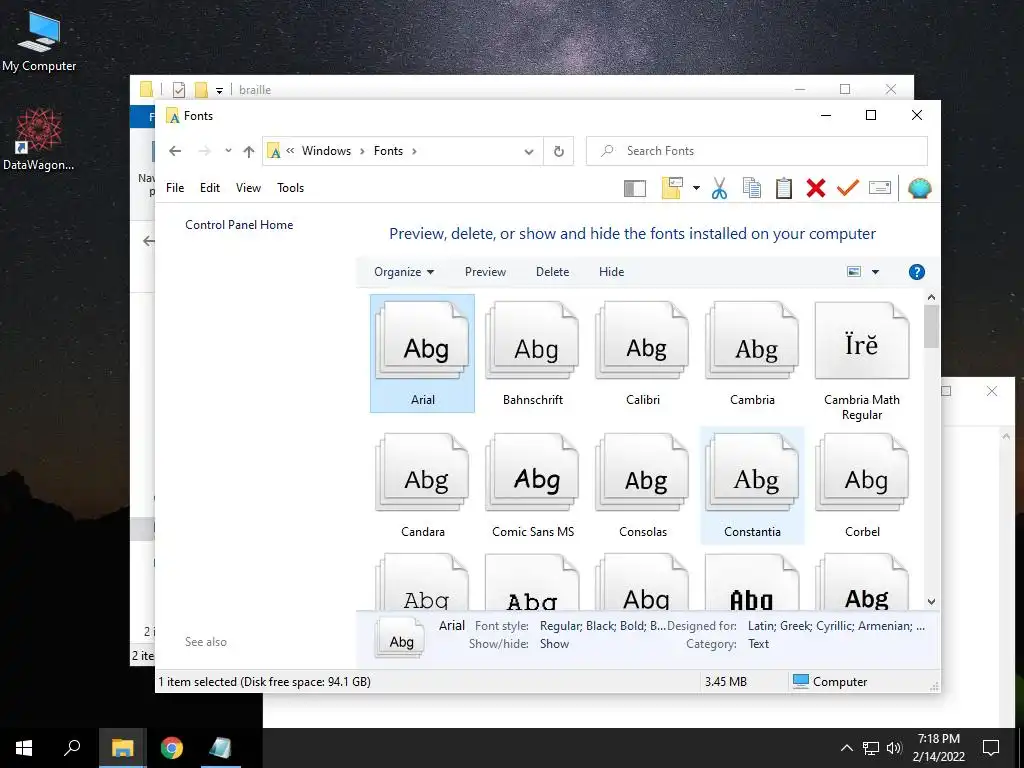Click the red X Delete icon
Screen dimensions: 1024x768
816,188
